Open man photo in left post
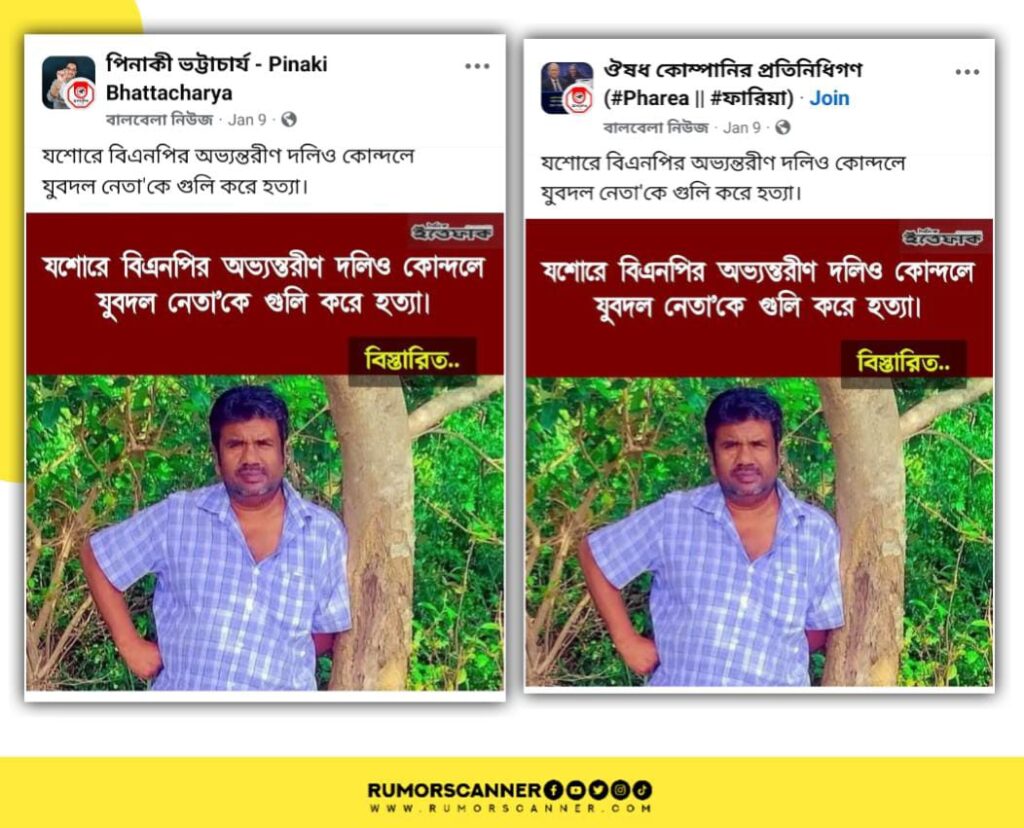 pos(264,532)
